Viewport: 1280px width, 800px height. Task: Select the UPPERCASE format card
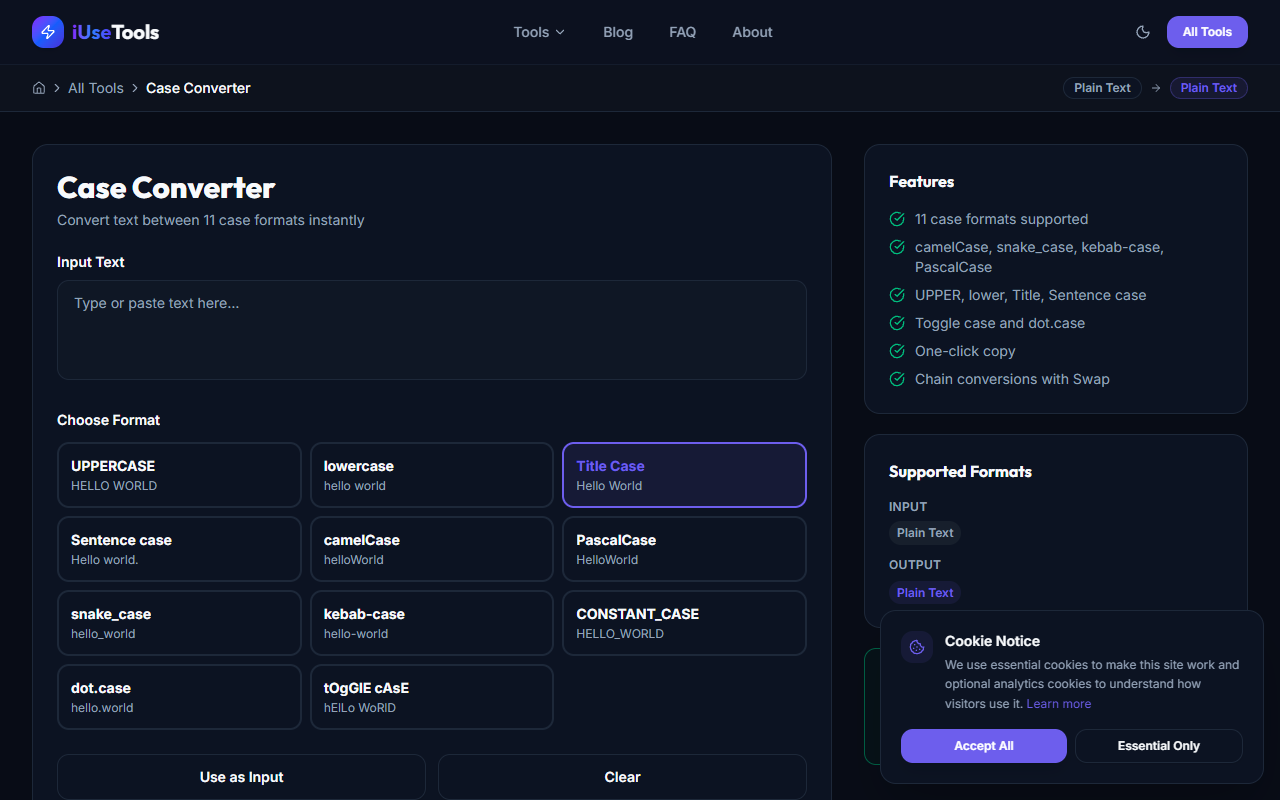pyautogui.click(x=179, y=474)
